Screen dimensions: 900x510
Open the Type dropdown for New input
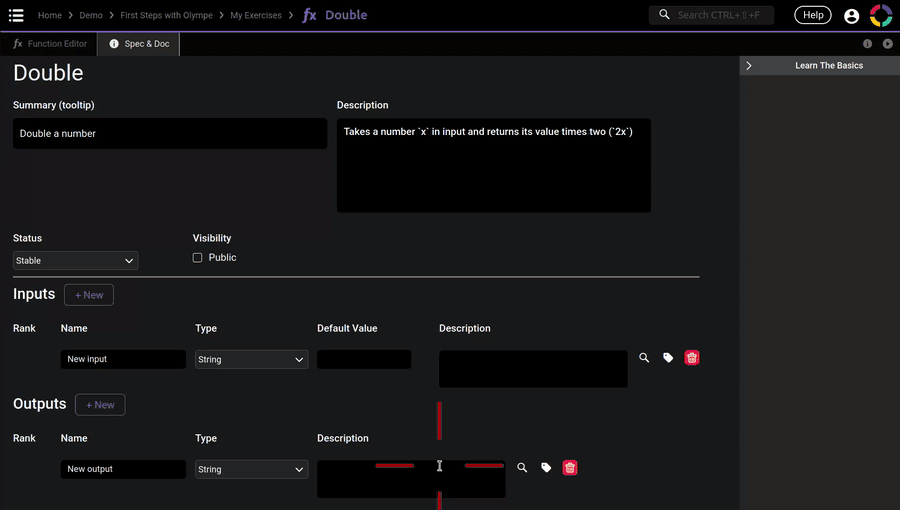(251, 360)
